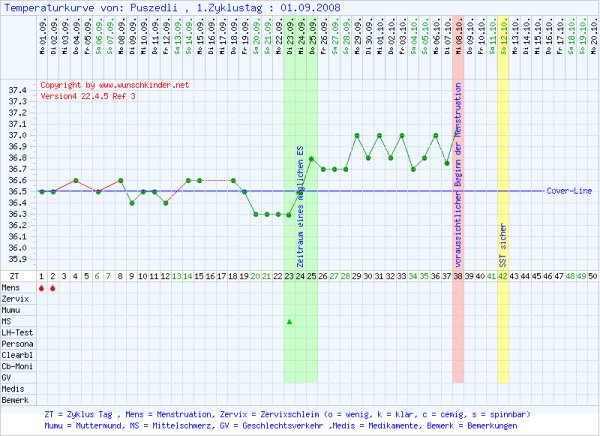Click the green Mittelschmerz triangle on day 23

[289, 321]
